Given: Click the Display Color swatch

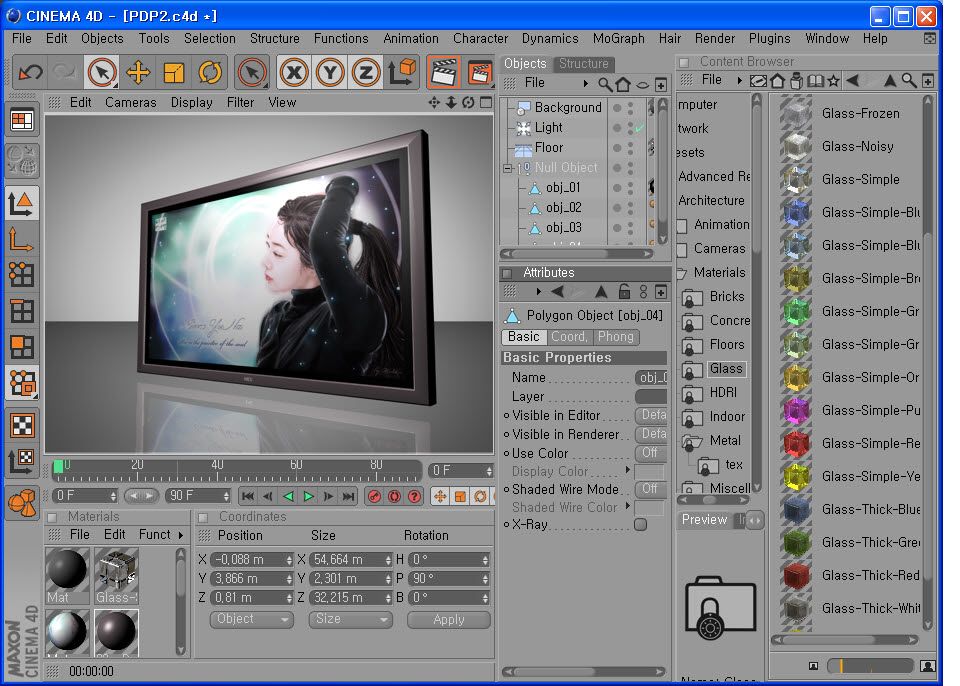Looking at the screenshot, I should tap(650, 472).
